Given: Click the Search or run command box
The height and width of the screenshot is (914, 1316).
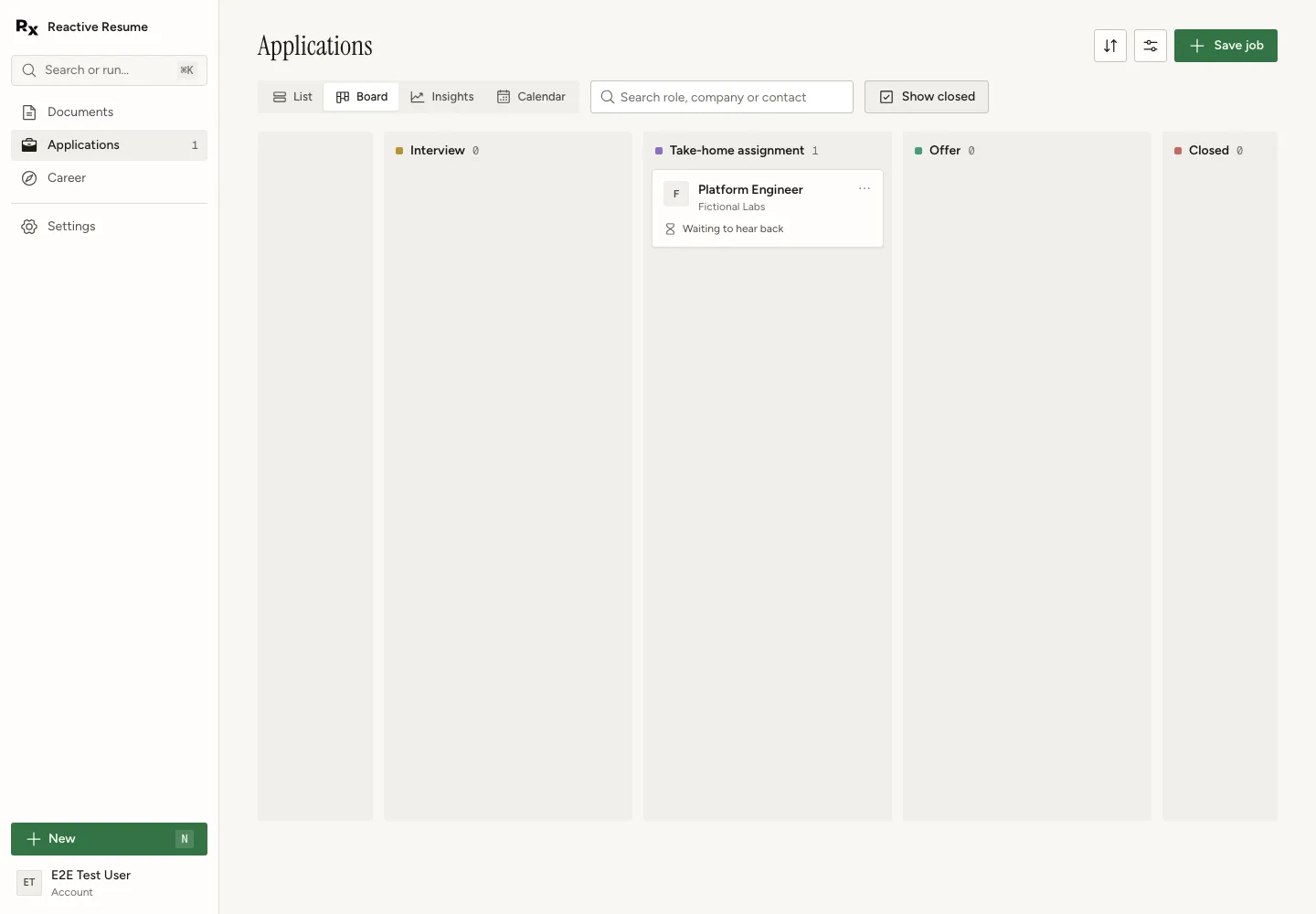Looking at the screenshot, I should coord(109,70).
